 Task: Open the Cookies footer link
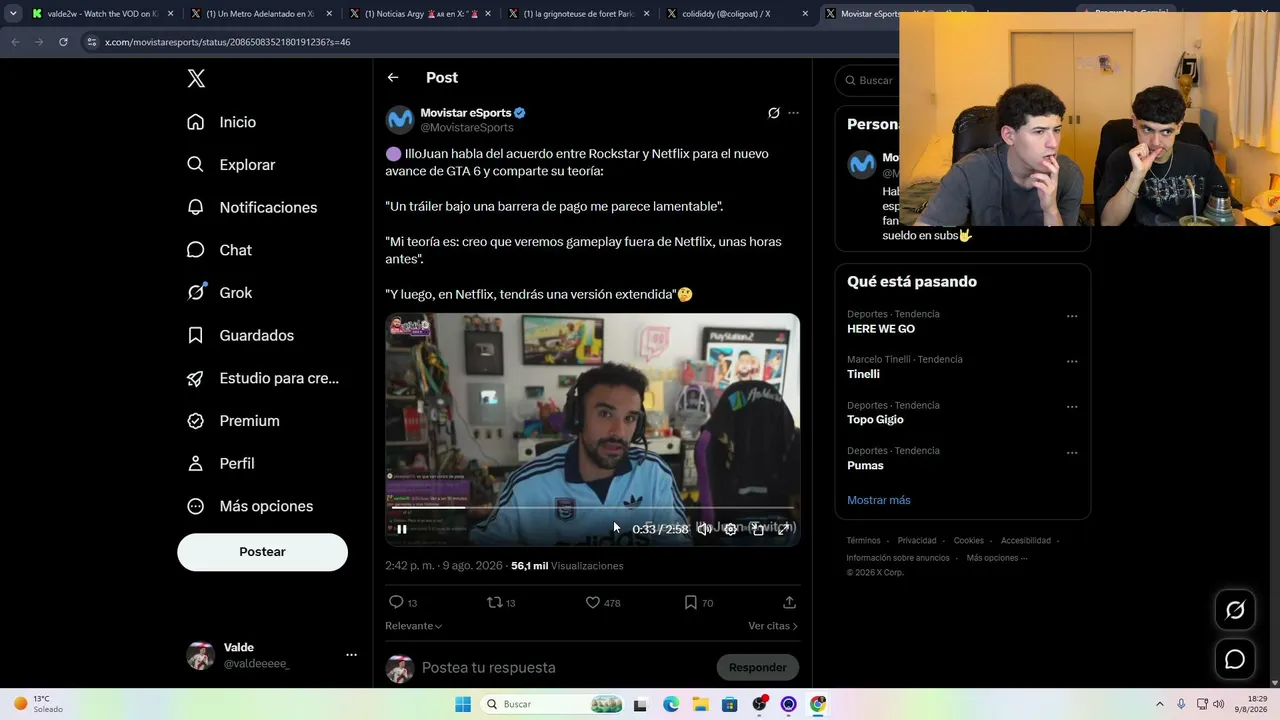(968, 541)
